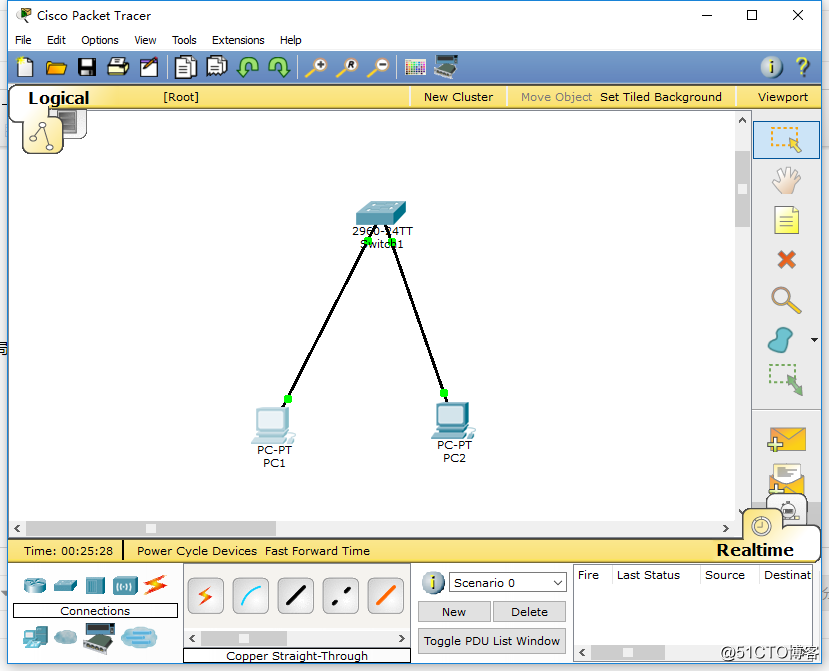Choose the Resize Shape tool
Viewport: 829px width, 671px height.
click(x=786, y=379)
